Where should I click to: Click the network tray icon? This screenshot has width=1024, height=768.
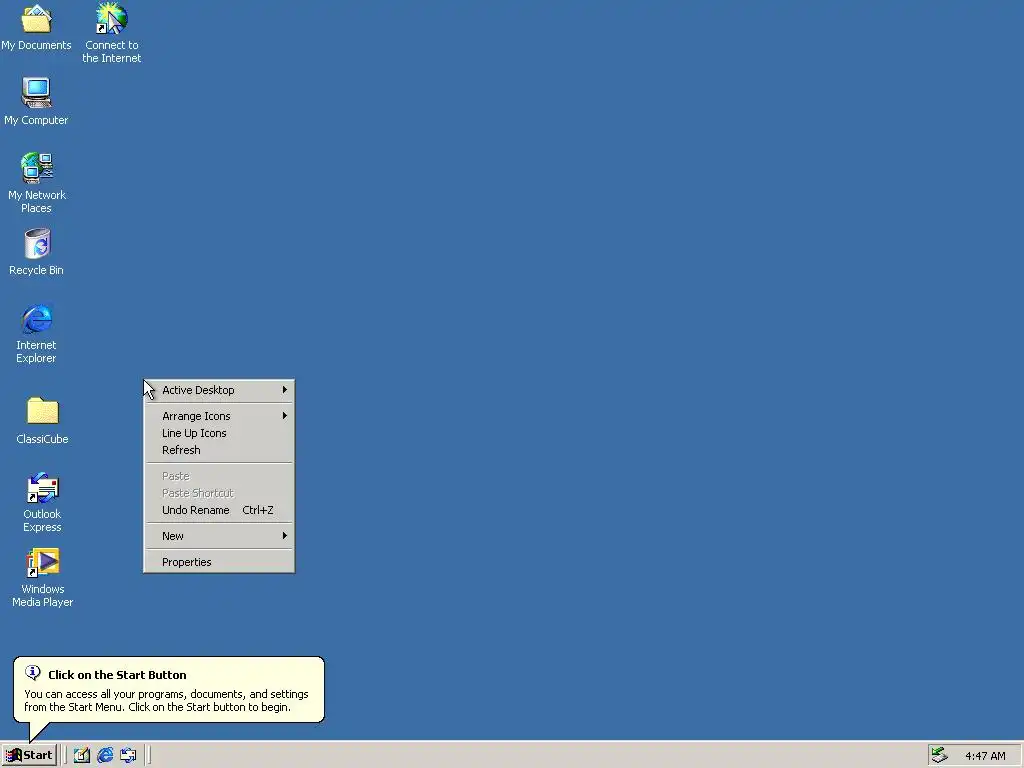click(x=939, y=756)
